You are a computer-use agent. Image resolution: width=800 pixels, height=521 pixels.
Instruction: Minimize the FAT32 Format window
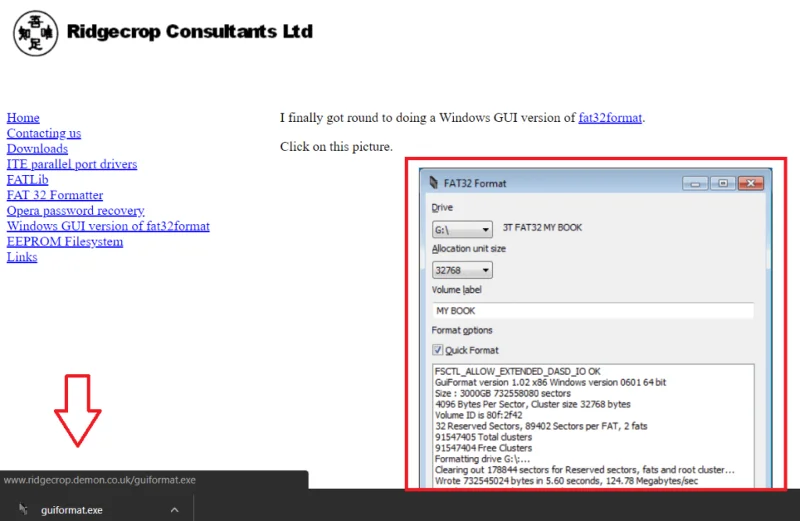tap(695, 183)
